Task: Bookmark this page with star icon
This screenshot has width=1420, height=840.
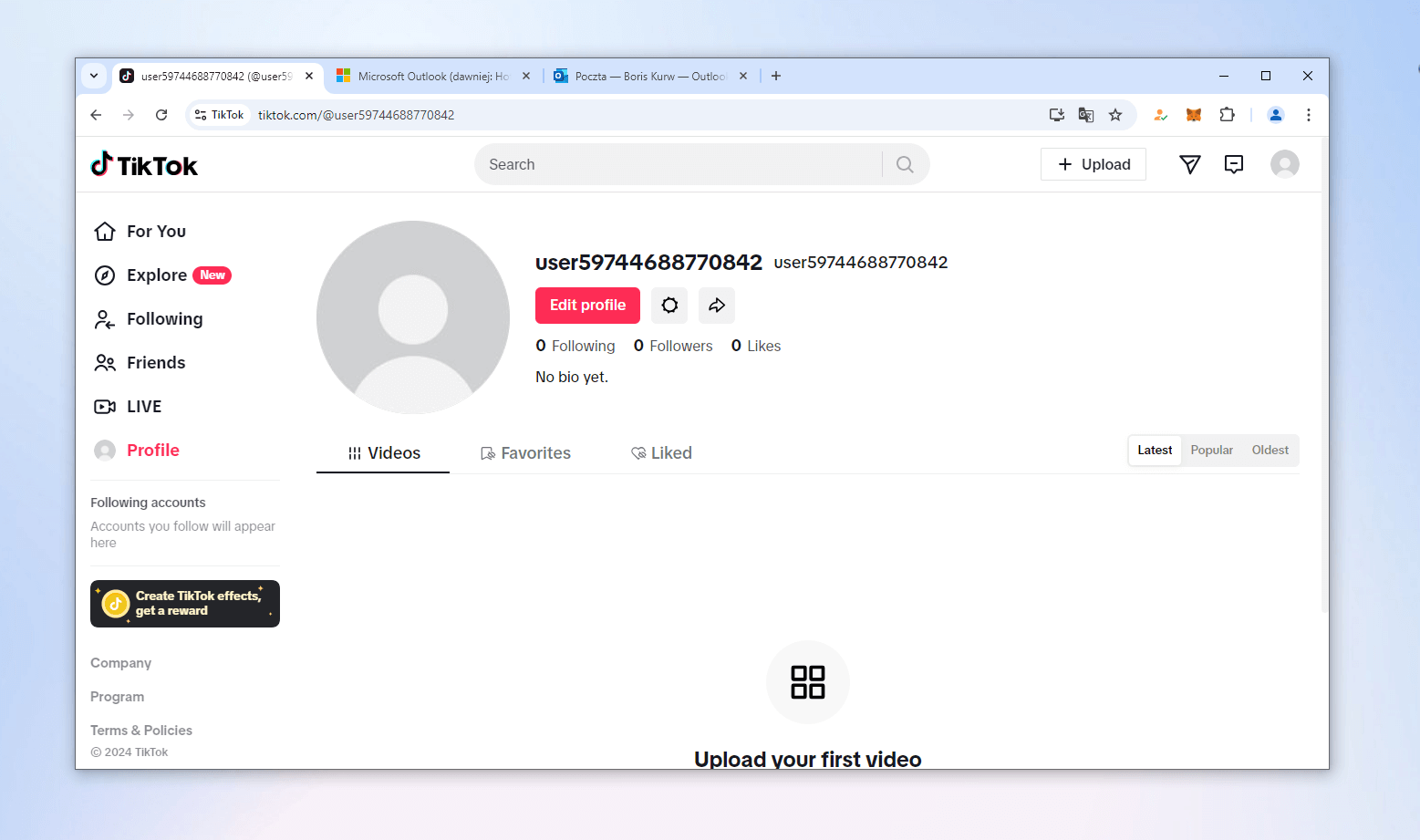Action: pyautogui.click(x=1115, y=115)
